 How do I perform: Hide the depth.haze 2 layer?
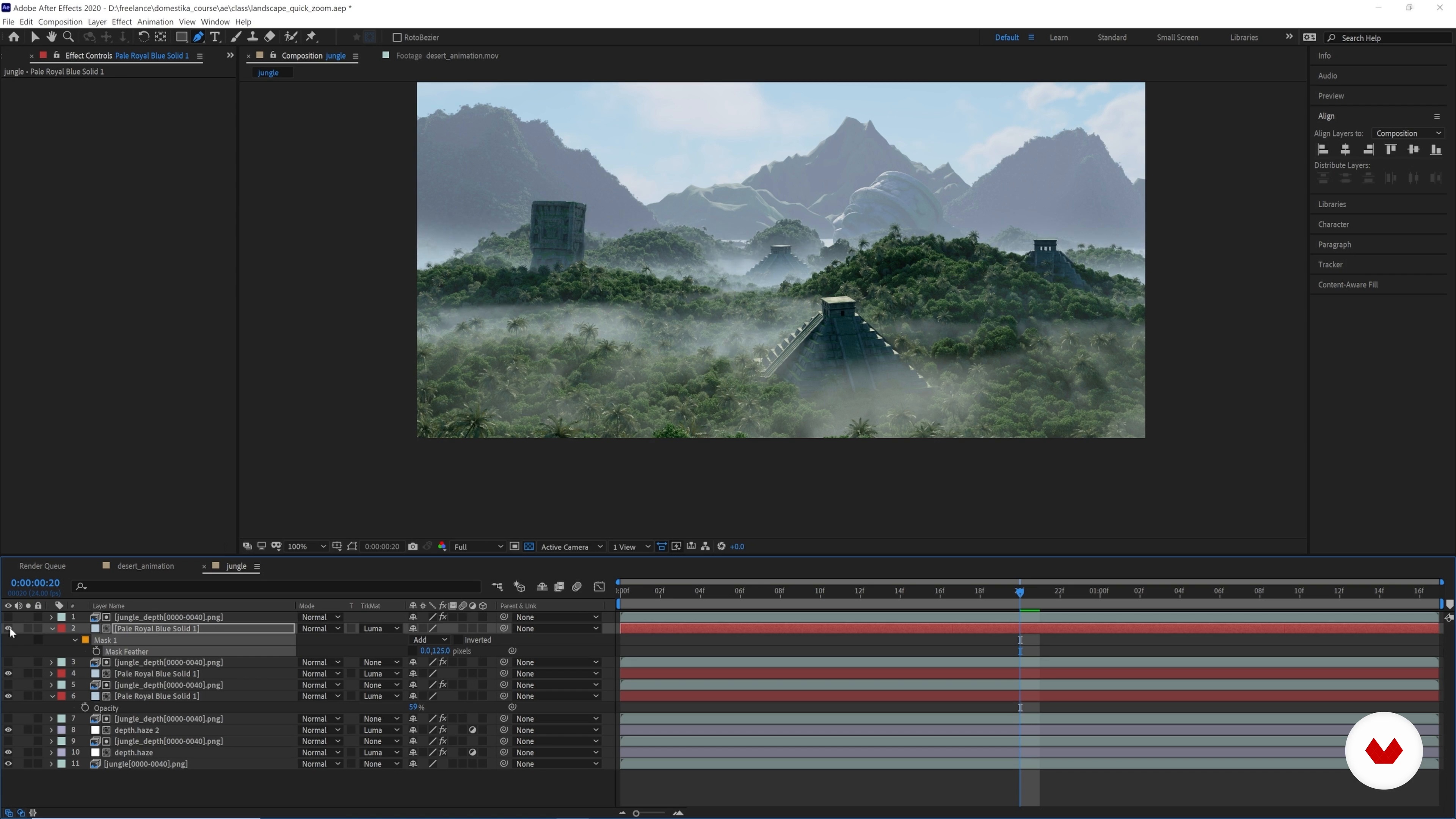coord(8,730)
